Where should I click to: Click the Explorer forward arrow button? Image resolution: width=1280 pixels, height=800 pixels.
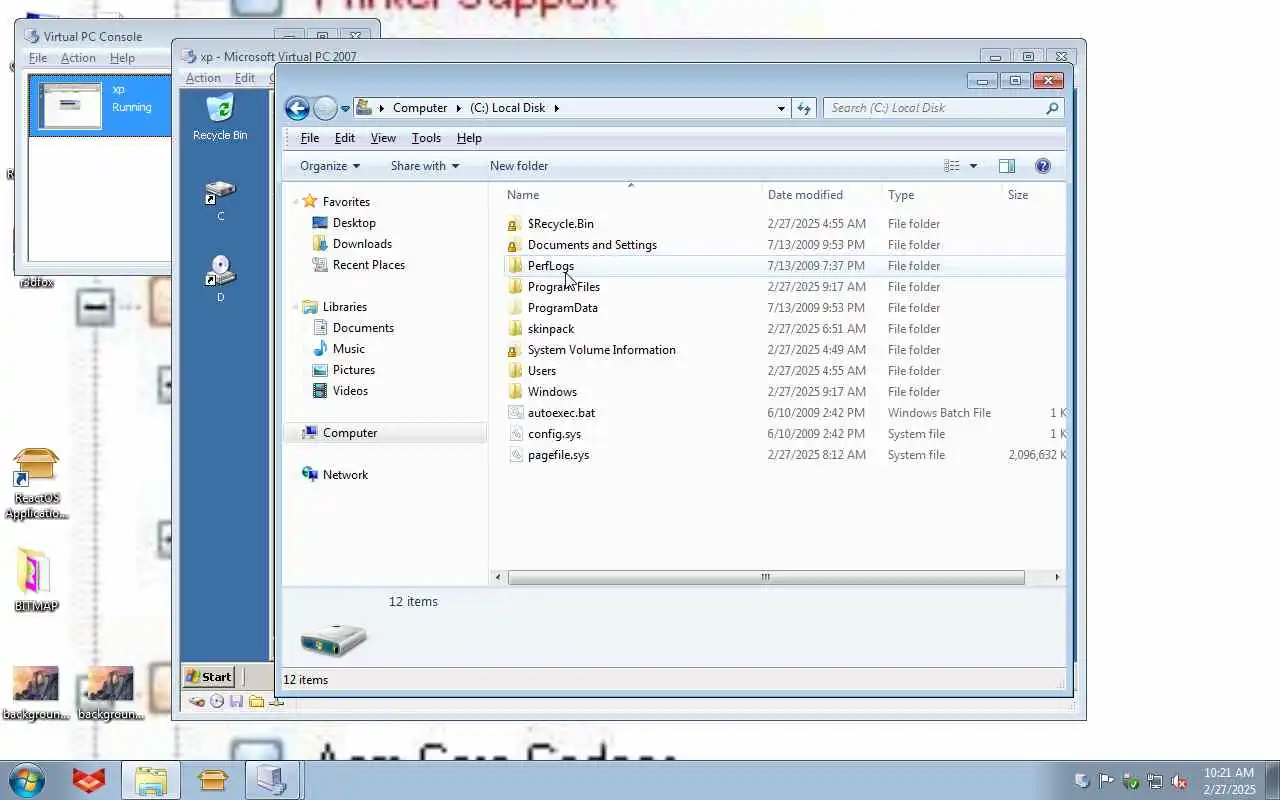[325, 108]
